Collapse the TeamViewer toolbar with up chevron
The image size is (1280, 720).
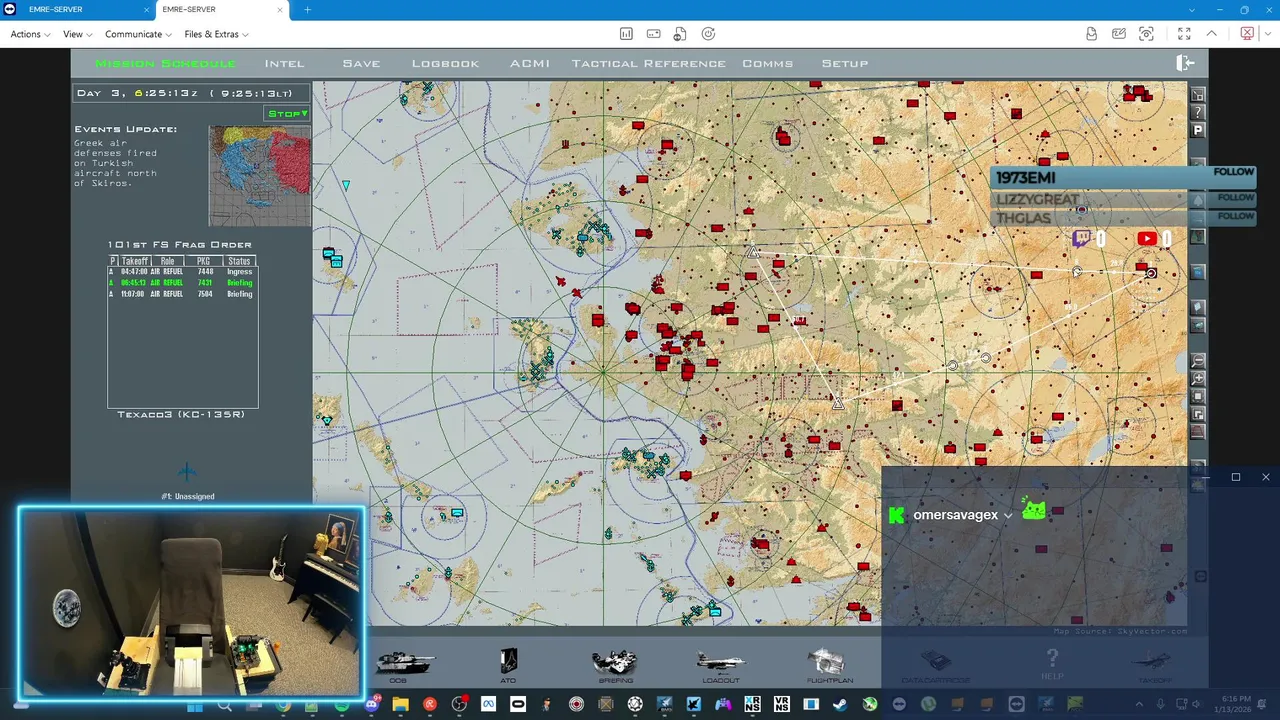coord(1212,33)
